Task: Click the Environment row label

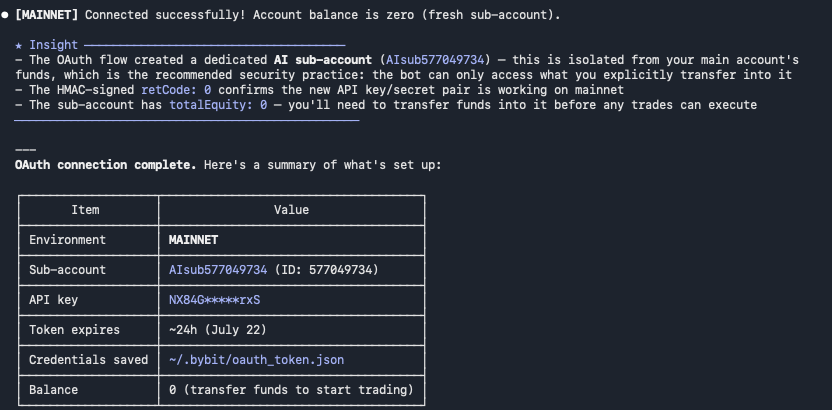Action: click(x=67, y=240)
